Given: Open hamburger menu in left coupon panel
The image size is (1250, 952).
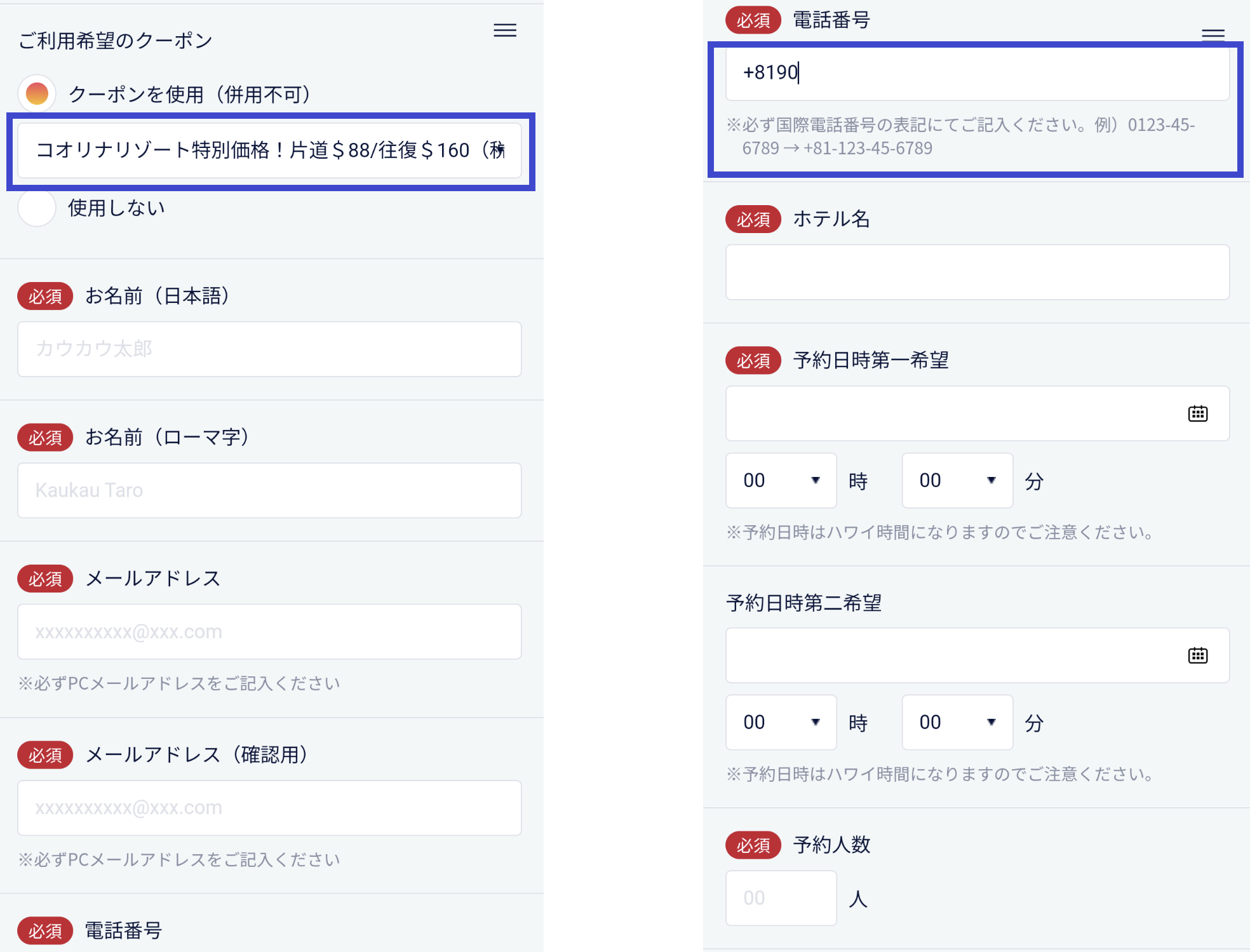Looking at the screenshot, I should (505, 30).
